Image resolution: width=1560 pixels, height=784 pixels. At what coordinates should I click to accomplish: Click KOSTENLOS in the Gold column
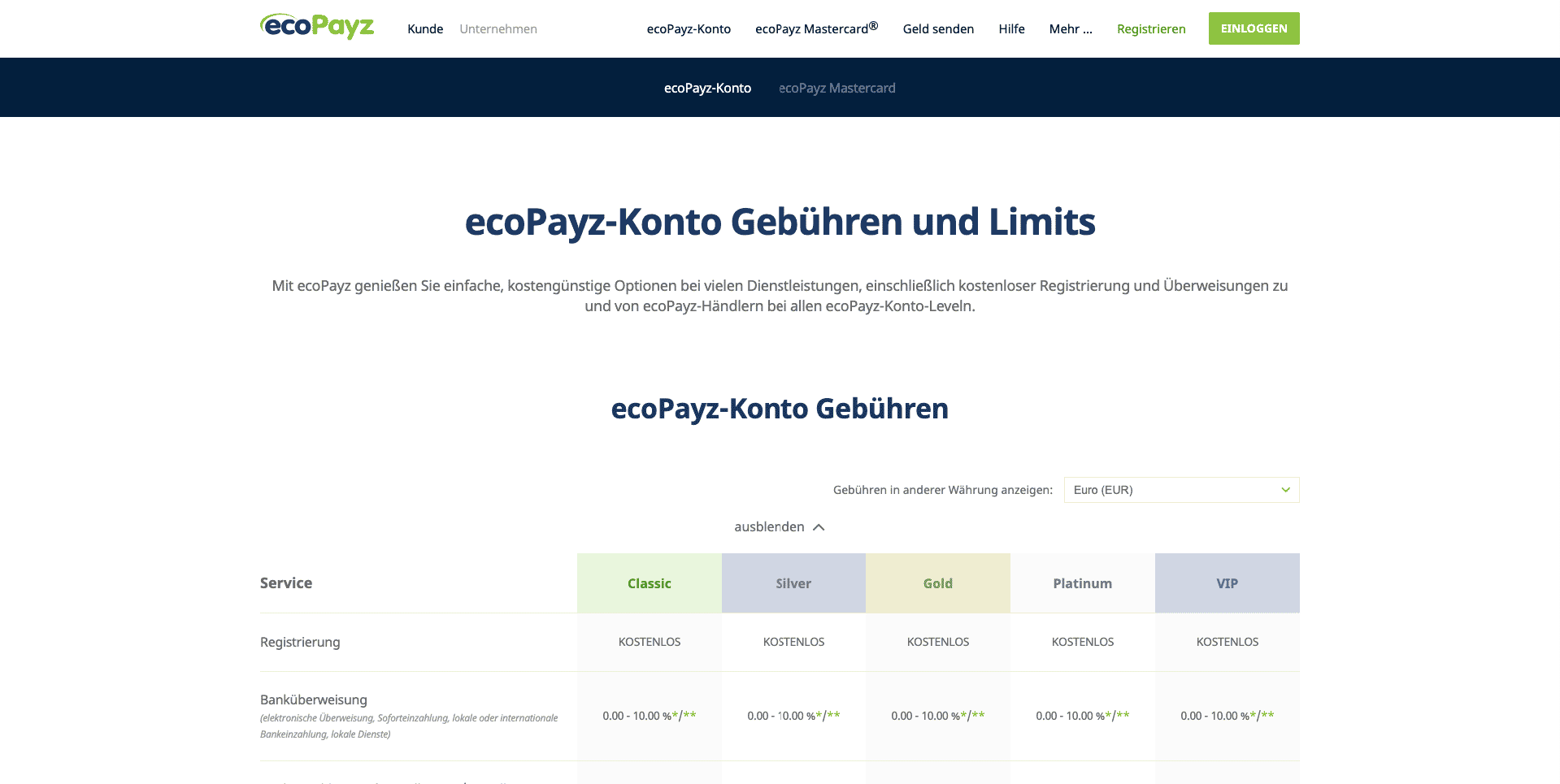coord(938,642)
